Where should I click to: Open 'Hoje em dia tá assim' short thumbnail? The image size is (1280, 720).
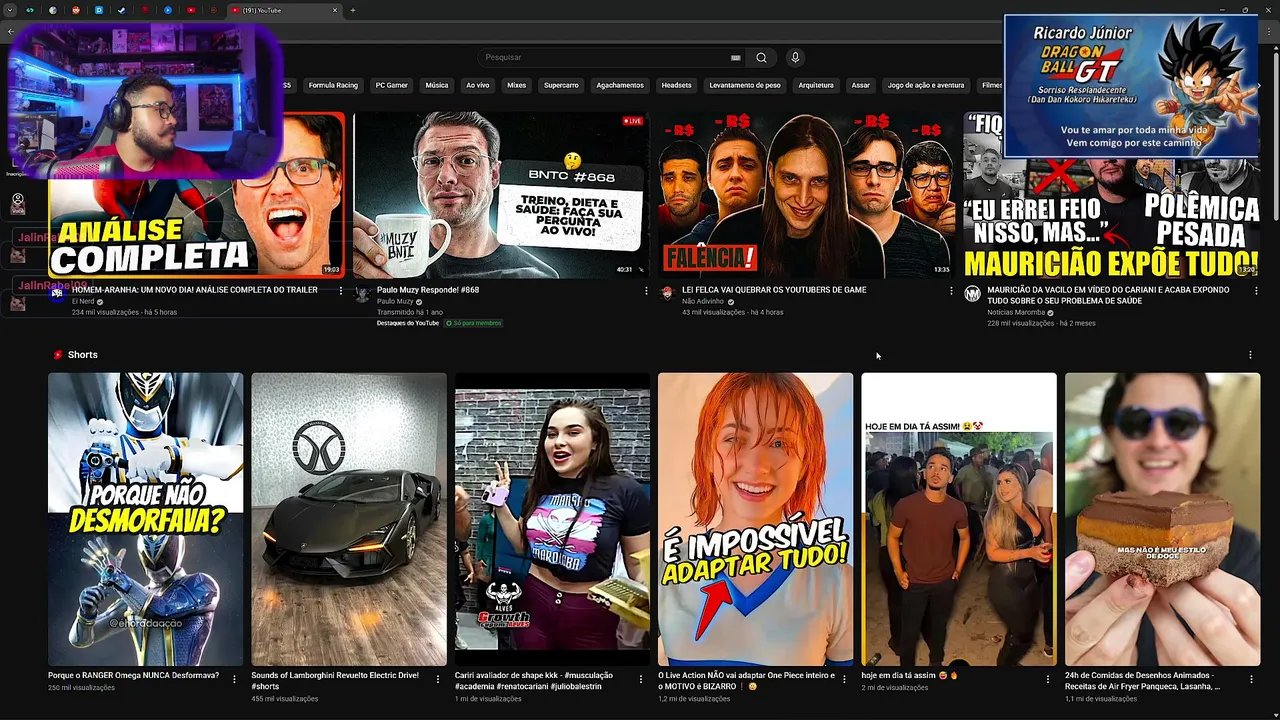pyautogui.click(x=959, y=519)
